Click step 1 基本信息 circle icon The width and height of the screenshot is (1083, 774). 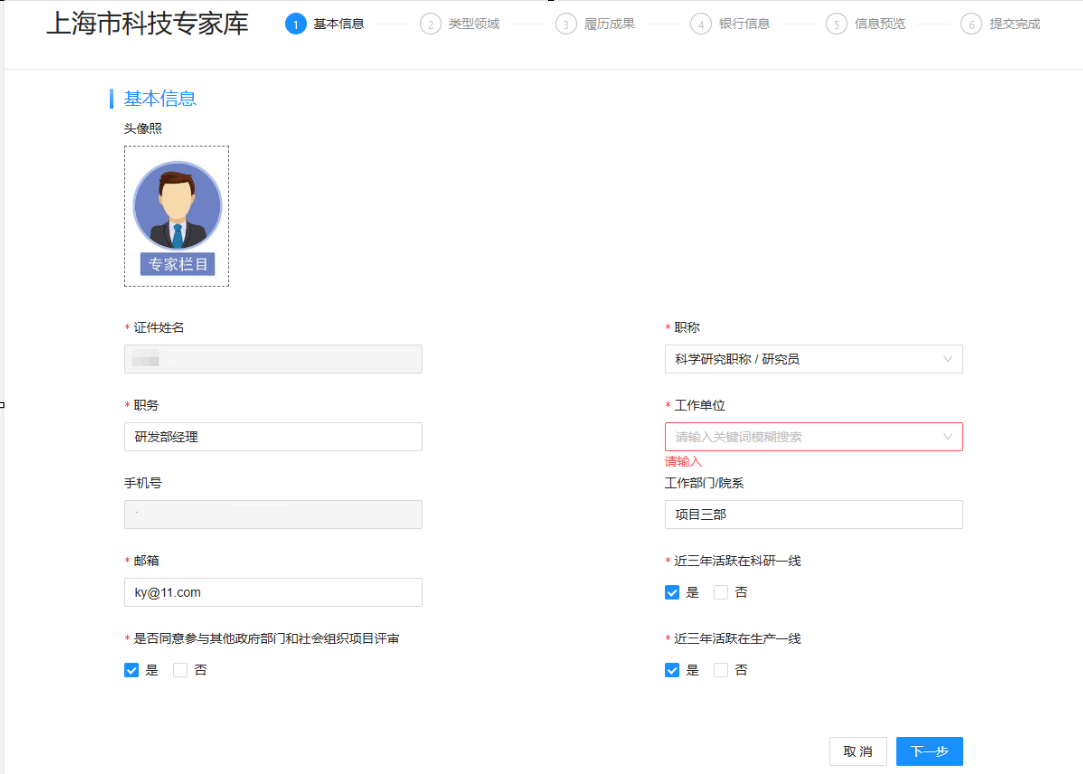295,24
